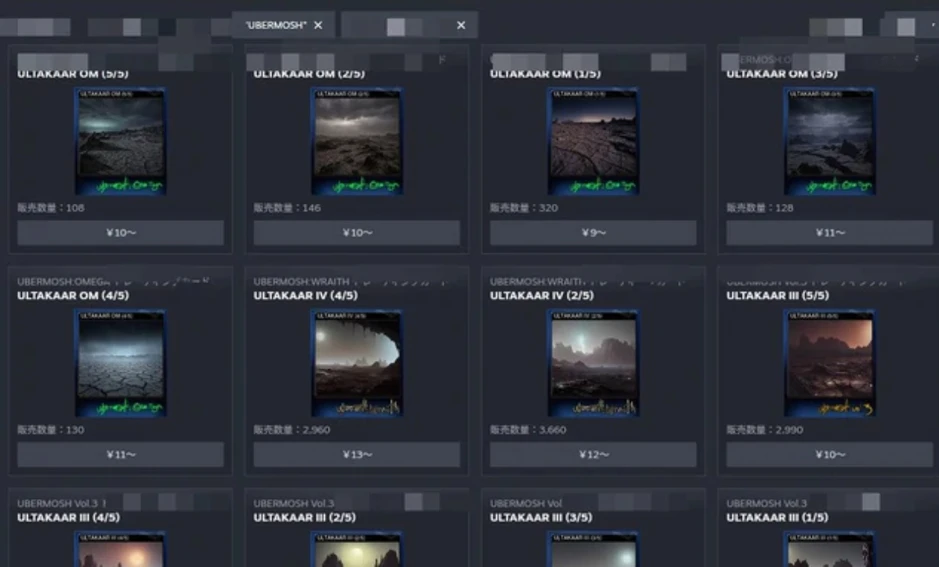Click the quantity text "販売数量：128"
The width and height of the screenshot is (939, 567).
[x=760, y=208]
